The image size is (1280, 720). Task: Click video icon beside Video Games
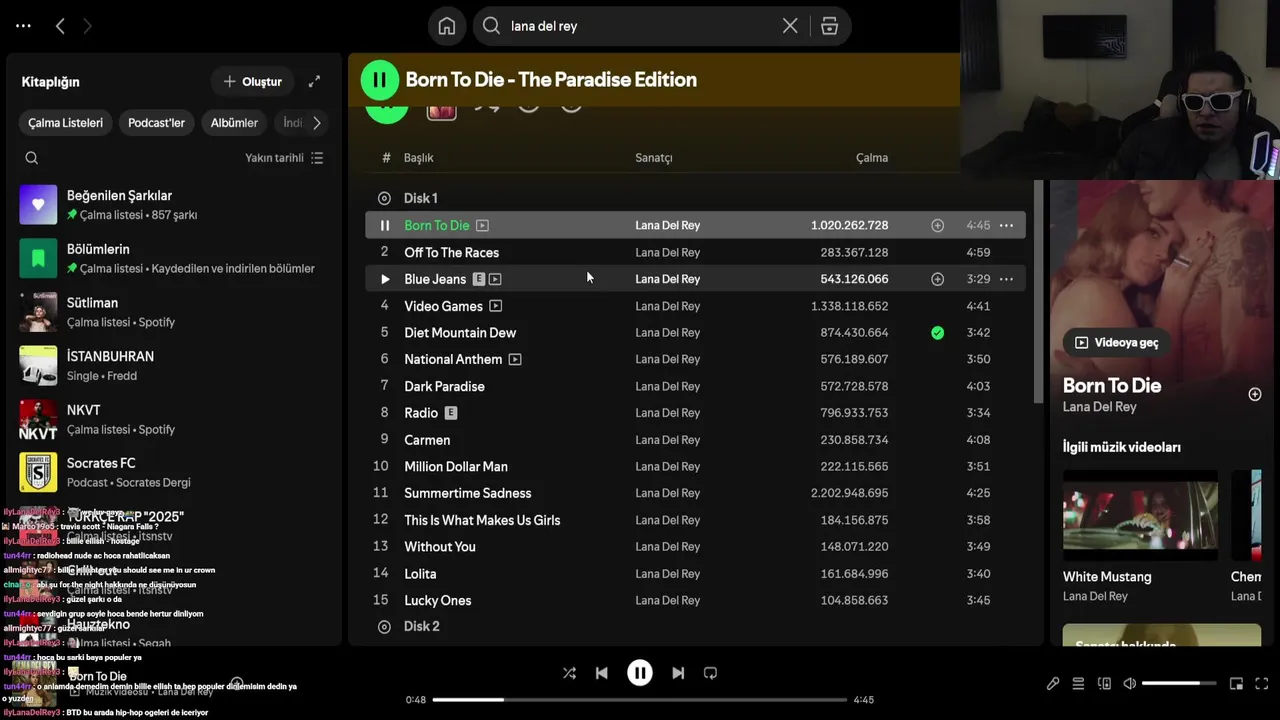tap(495, 306)
